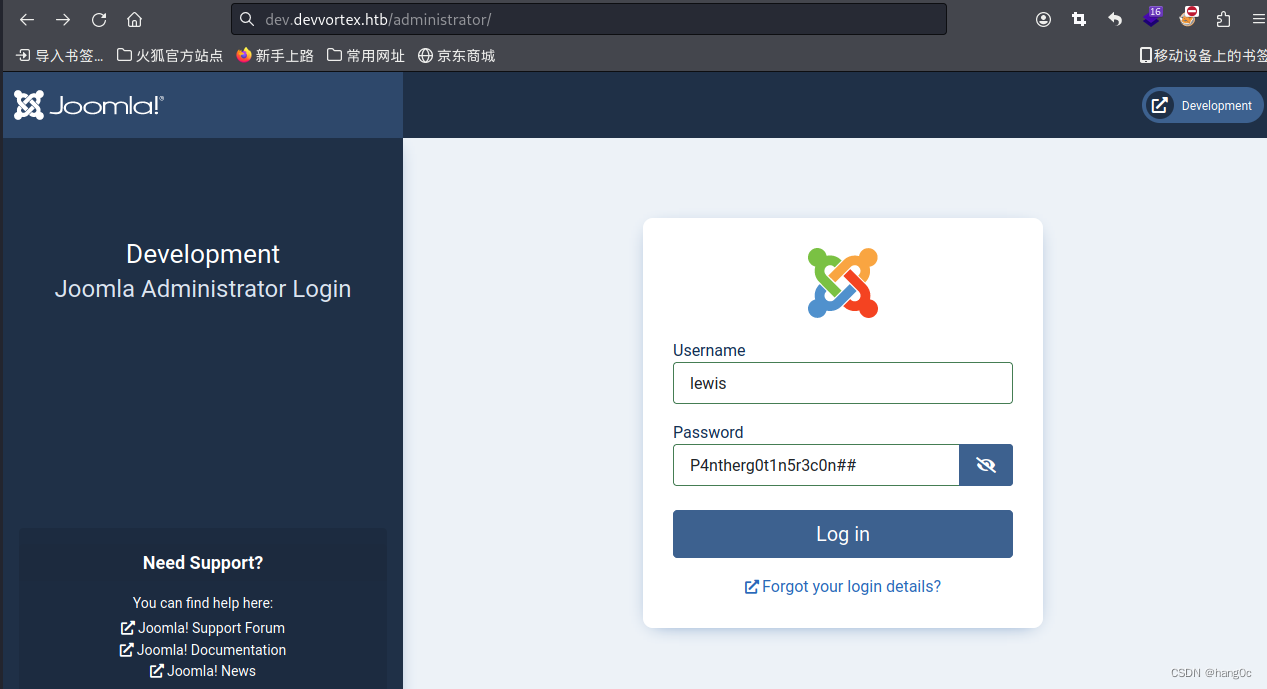Click the external link icon in Development button
This screenshot has height=689, width=1267.
click(1160, 105)
